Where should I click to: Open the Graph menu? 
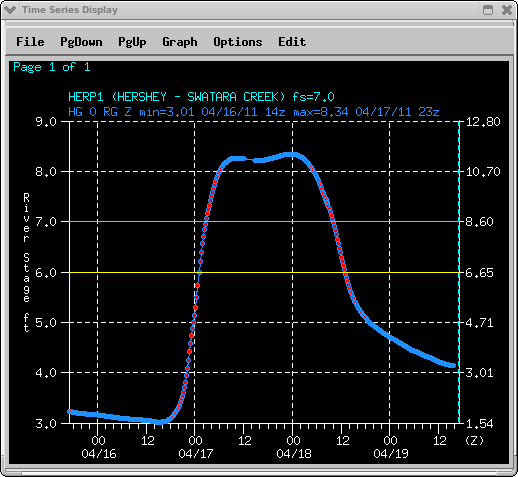coord(180,42)
